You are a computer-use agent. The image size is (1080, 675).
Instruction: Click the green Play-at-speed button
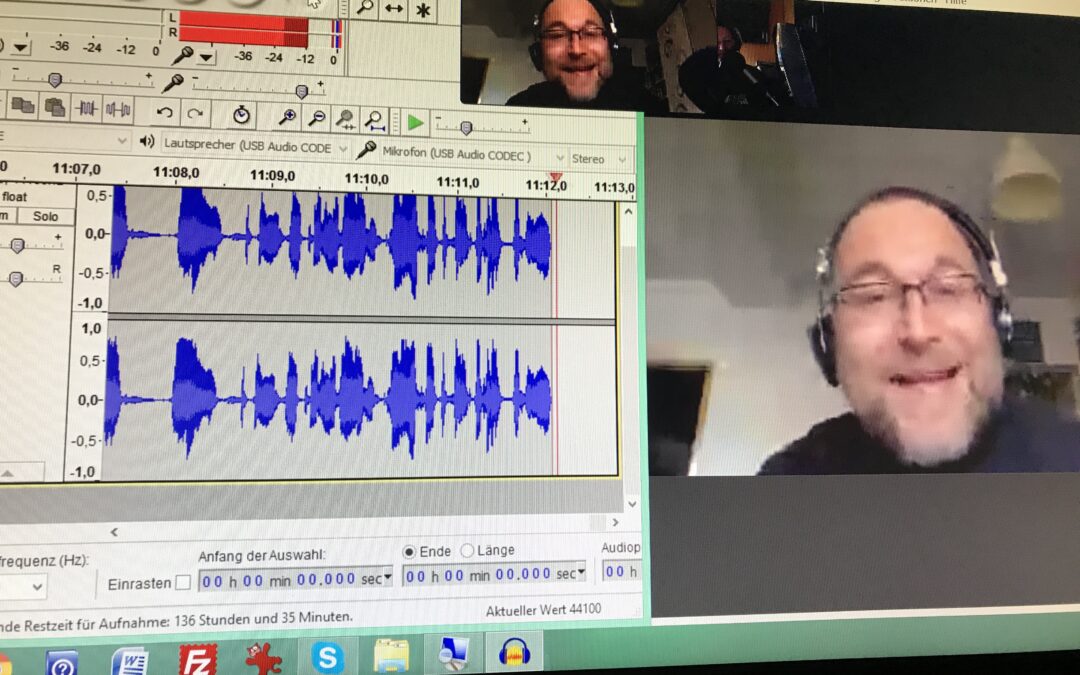(415, 123)
